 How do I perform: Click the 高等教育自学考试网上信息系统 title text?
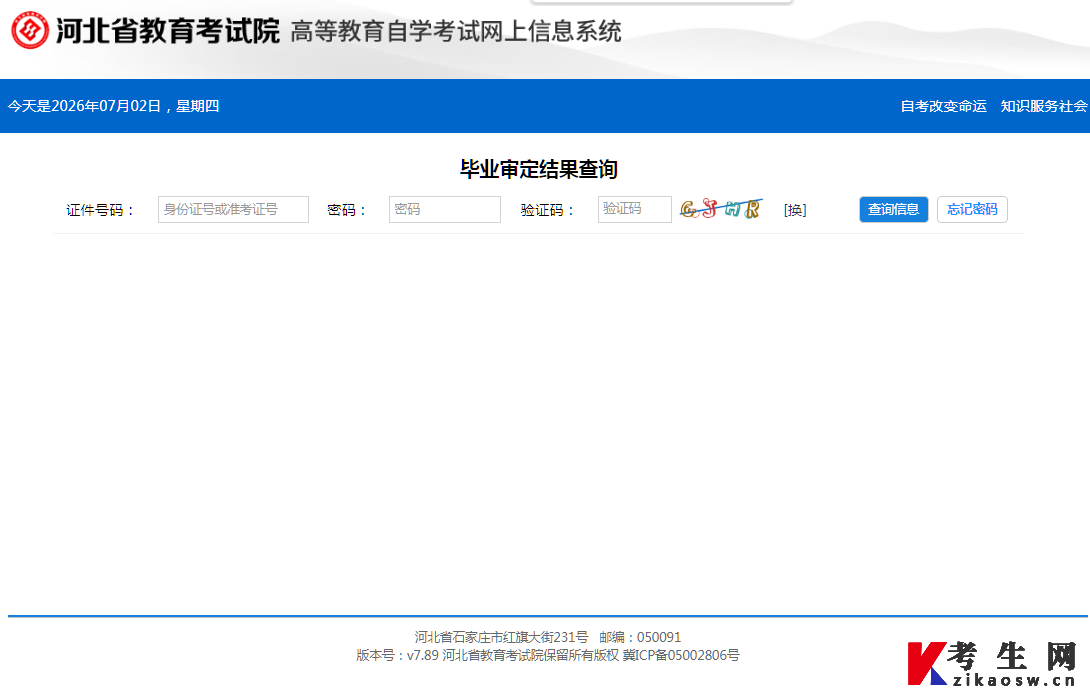(456, 31)
